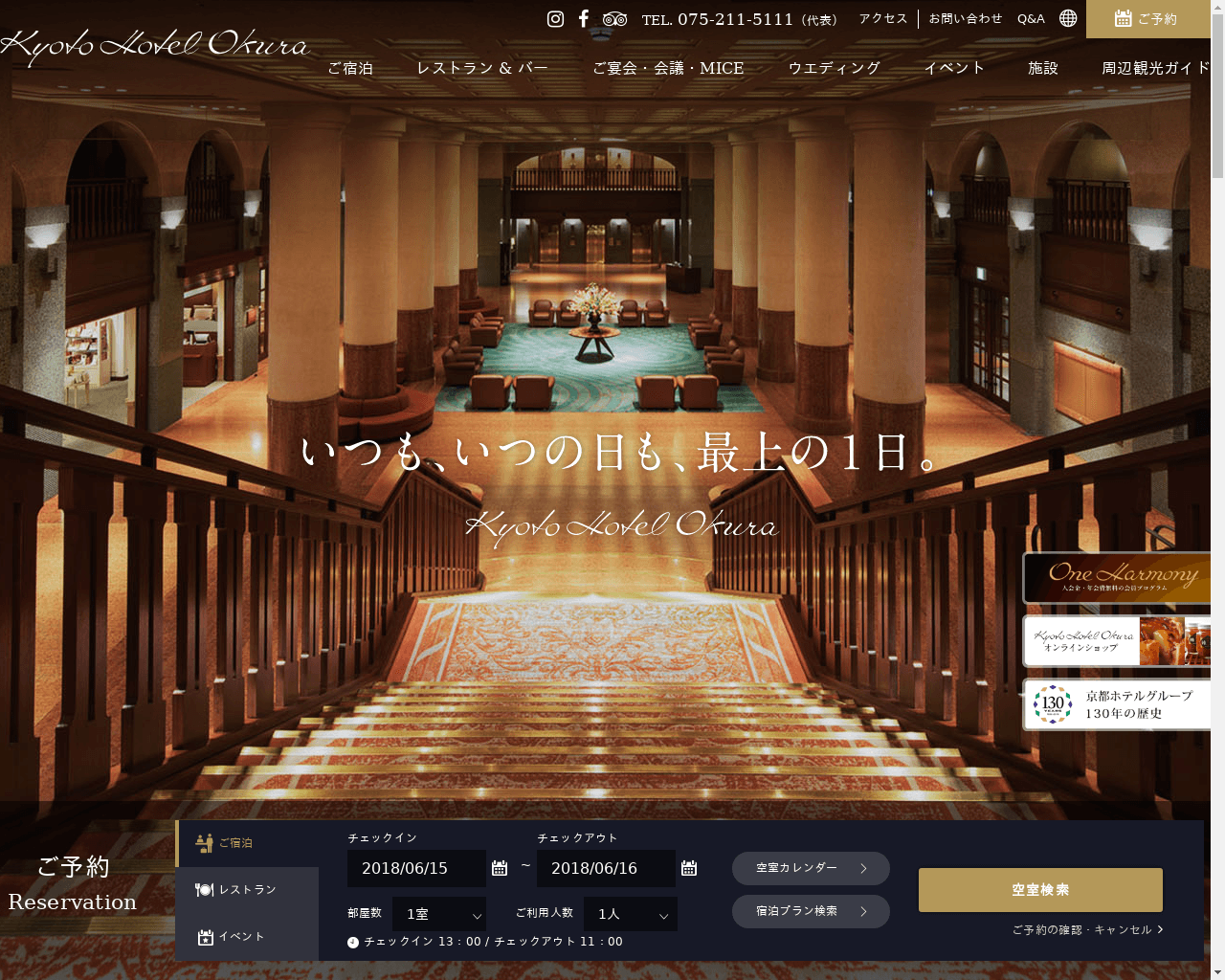Open the レストラン & バー menu
The image size is (1225, 980).
[x=482, y=68]
